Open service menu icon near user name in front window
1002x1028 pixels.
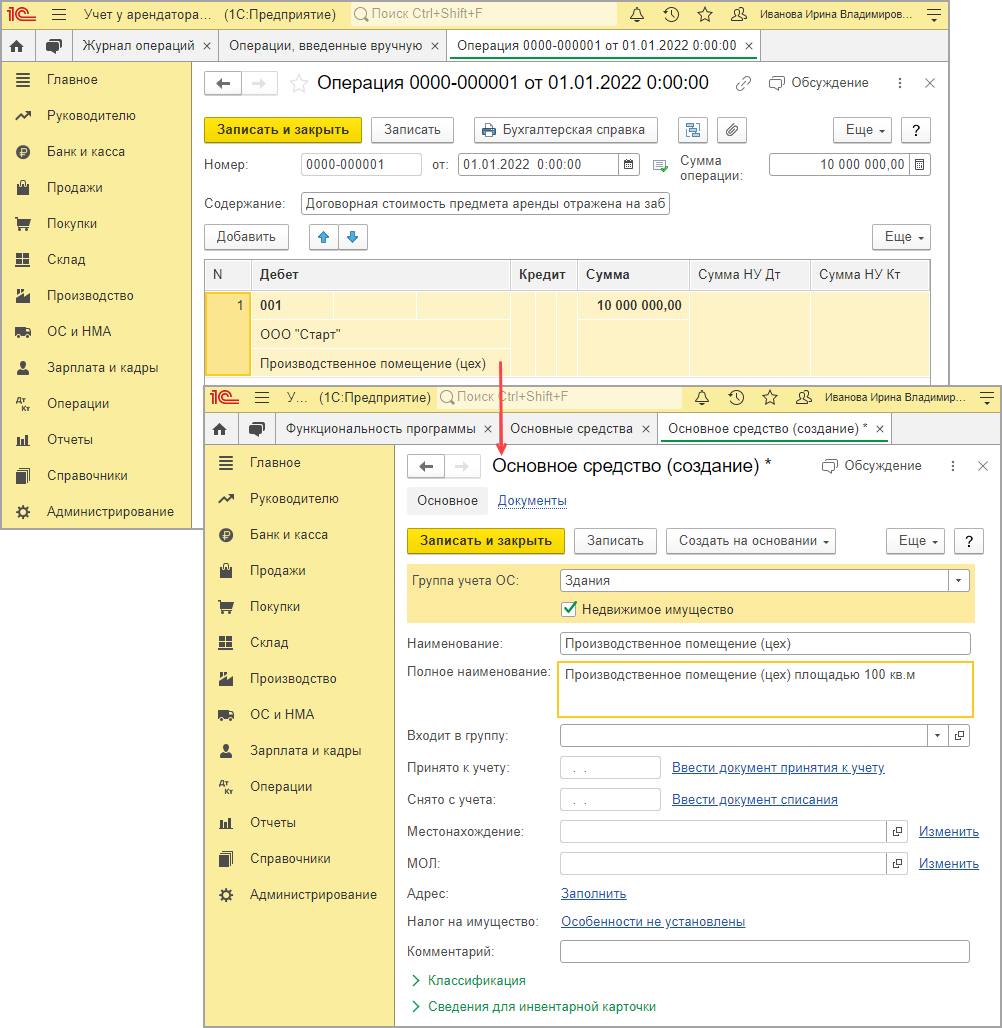(x=987, y=397)
